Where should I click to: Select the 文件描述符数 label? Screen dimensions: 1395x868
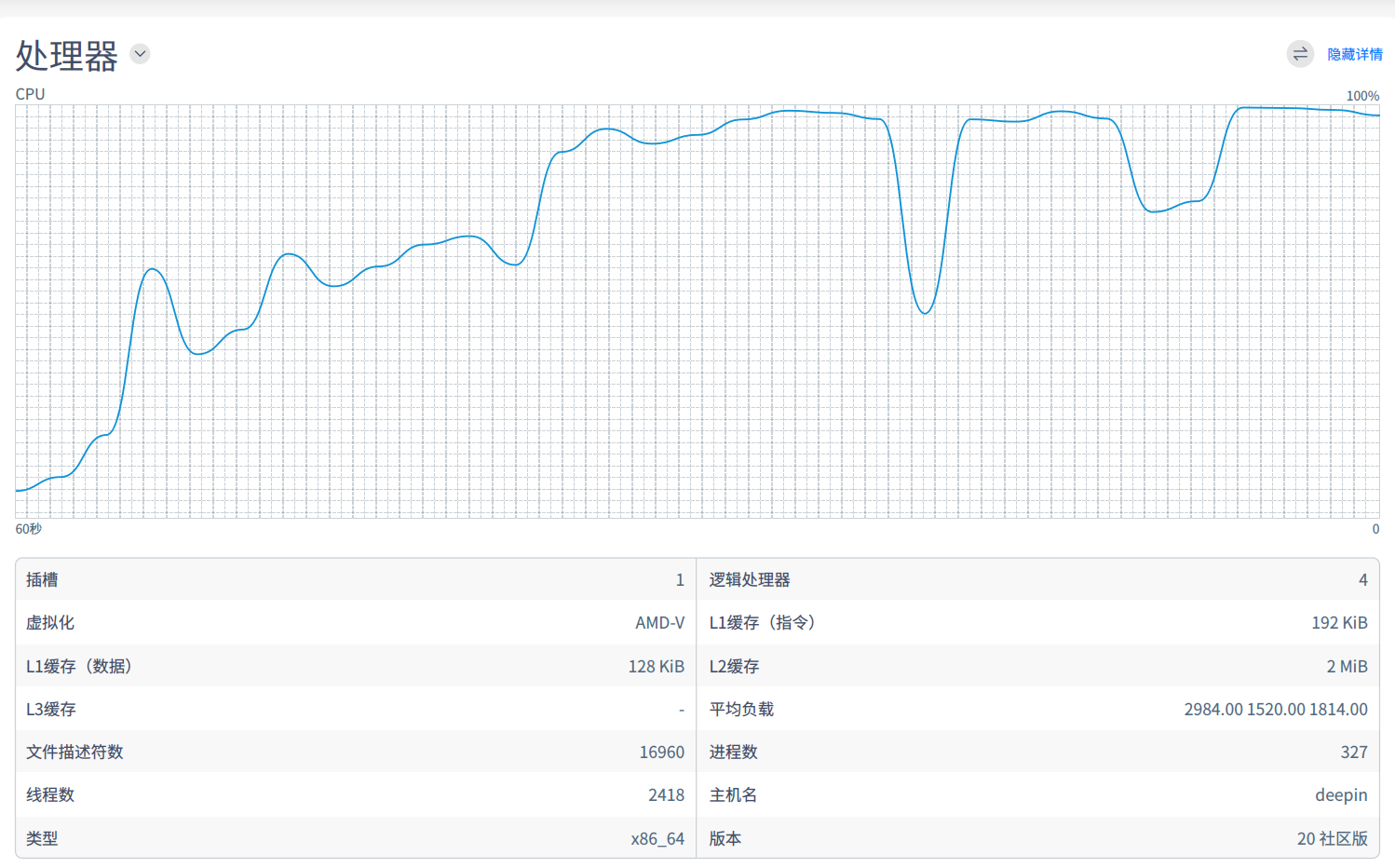[74, 752]
